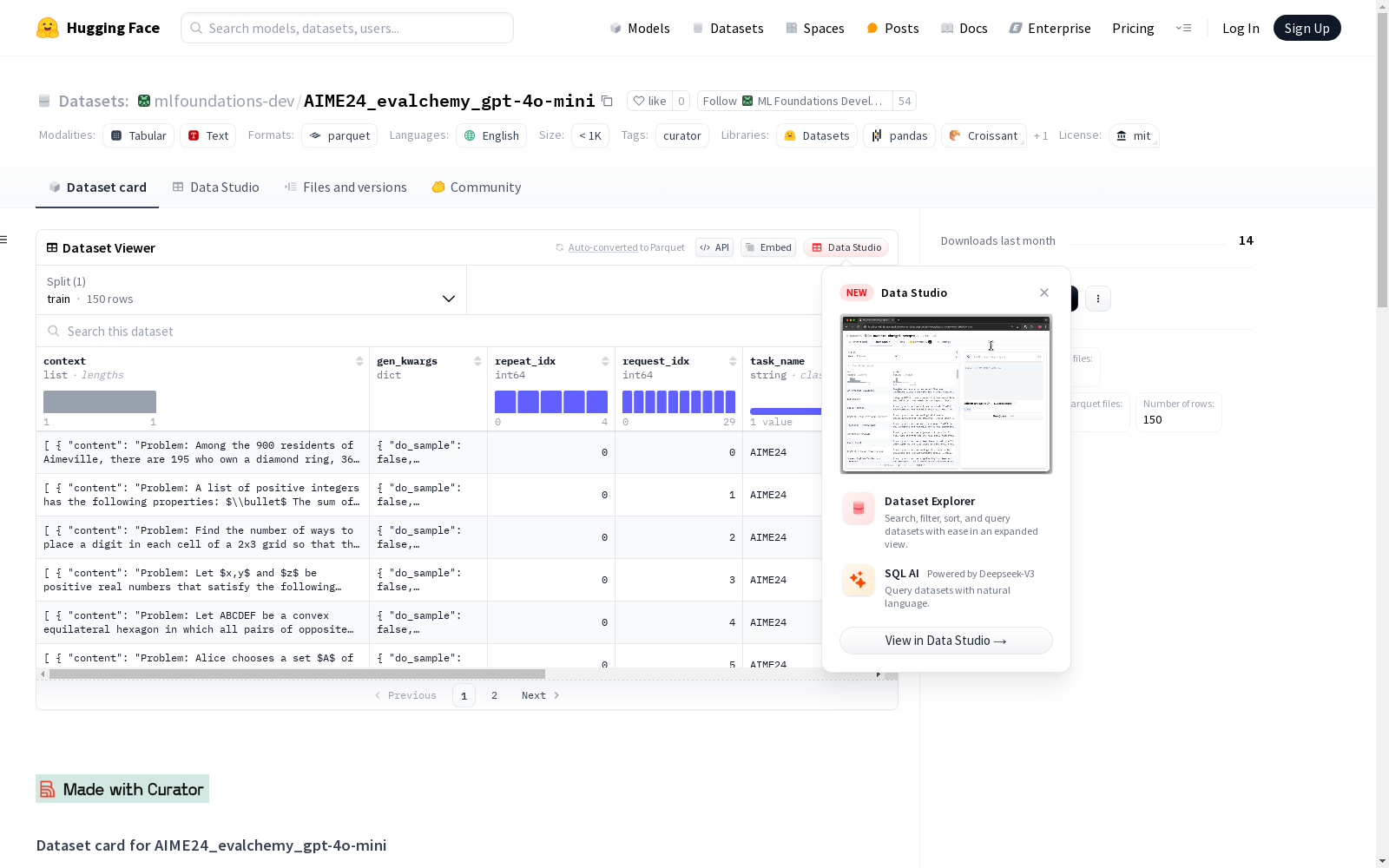Screen dimensions: 1389x868
Task: Open the SQL AI feature
Action: tap(946, 588)
